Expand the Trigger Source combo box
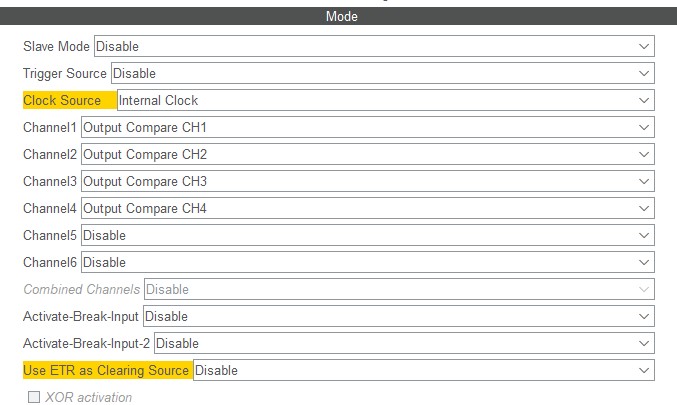 382,73
